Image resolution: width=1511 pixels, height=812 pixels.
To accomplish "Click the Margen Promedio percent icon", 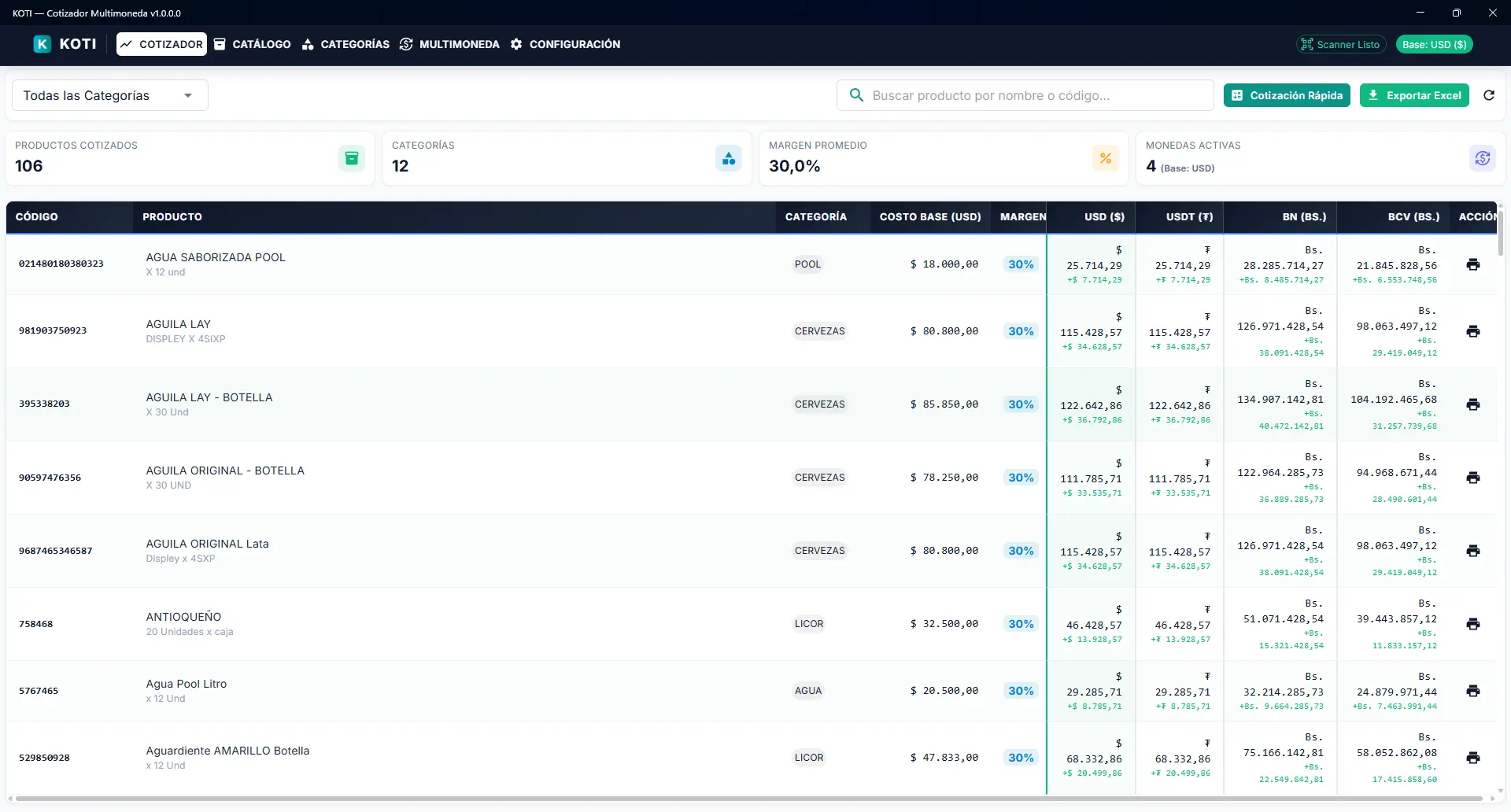I will 1106,158.
